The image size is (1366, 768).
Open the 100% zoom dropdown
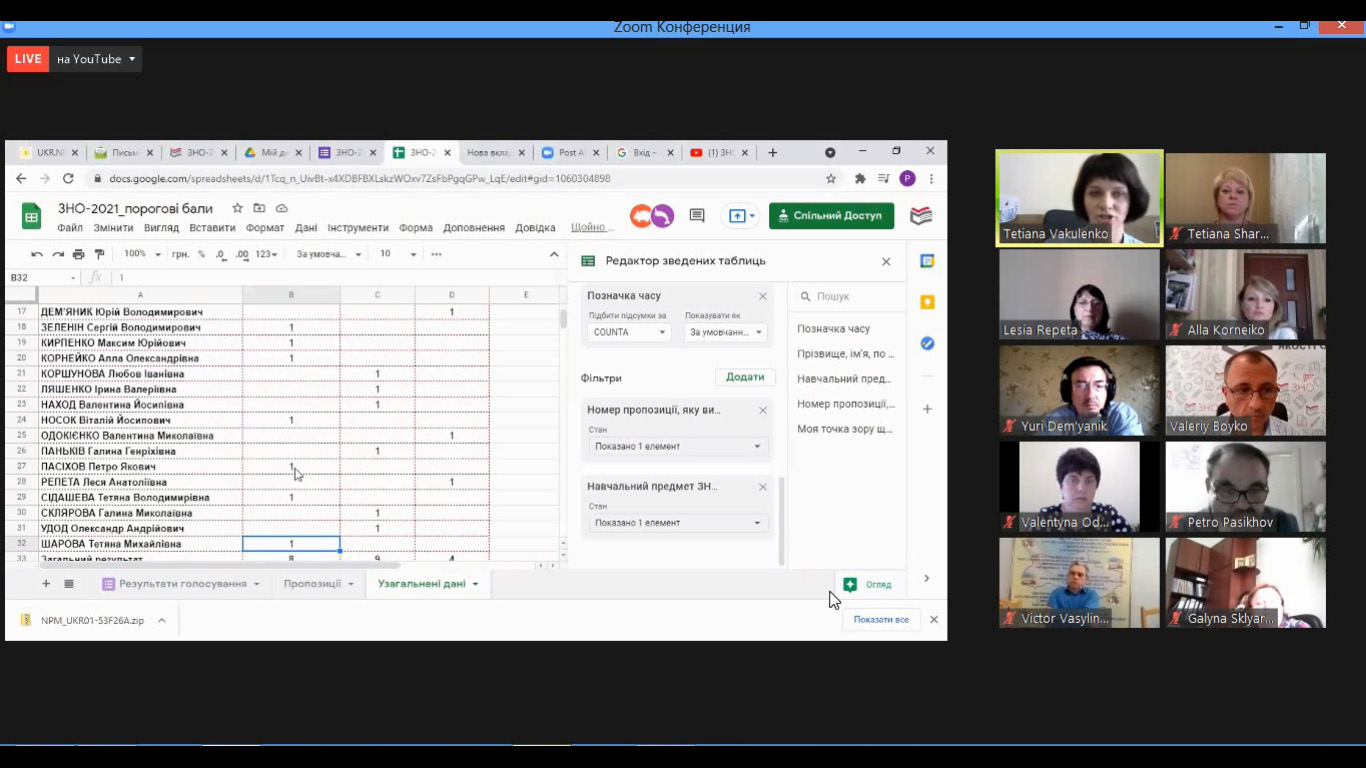click(141, 254)
